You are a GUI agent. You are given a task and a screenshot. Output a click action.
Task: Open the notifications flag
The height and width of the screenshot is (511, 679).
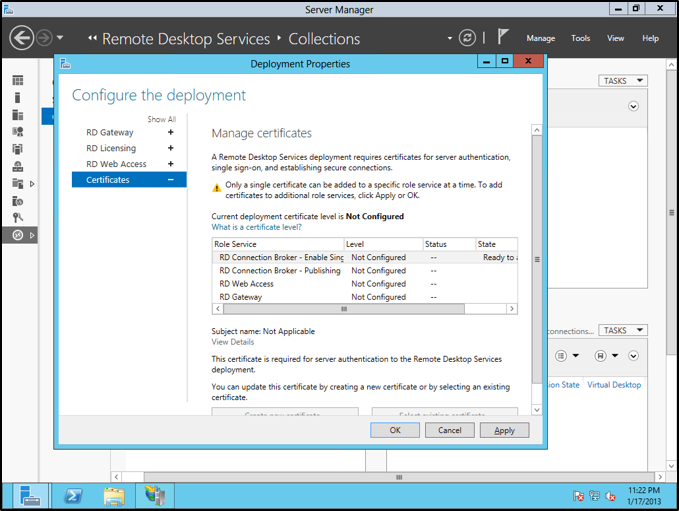click(503, 37)
